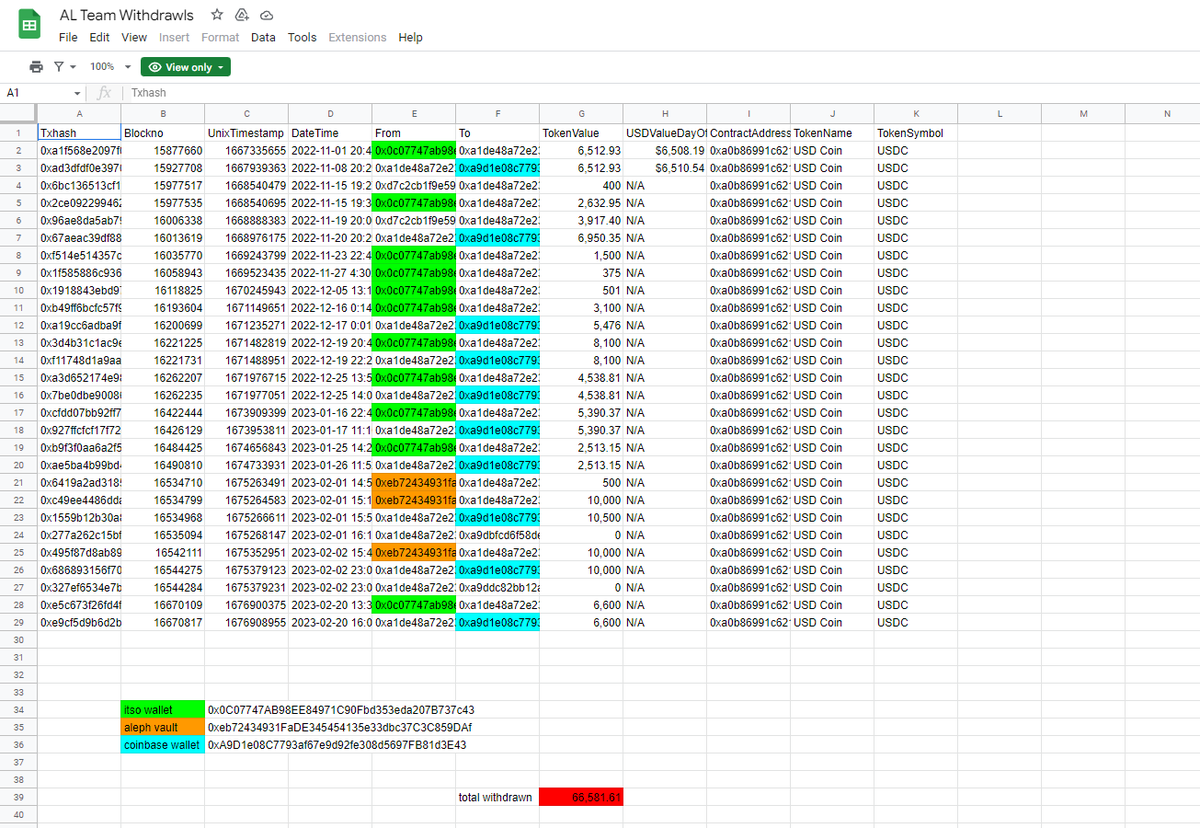This screenshot has width=1200, height=828.
Task: Click the $6,510.54 USD value cell
Action: [x=666, y=167]
